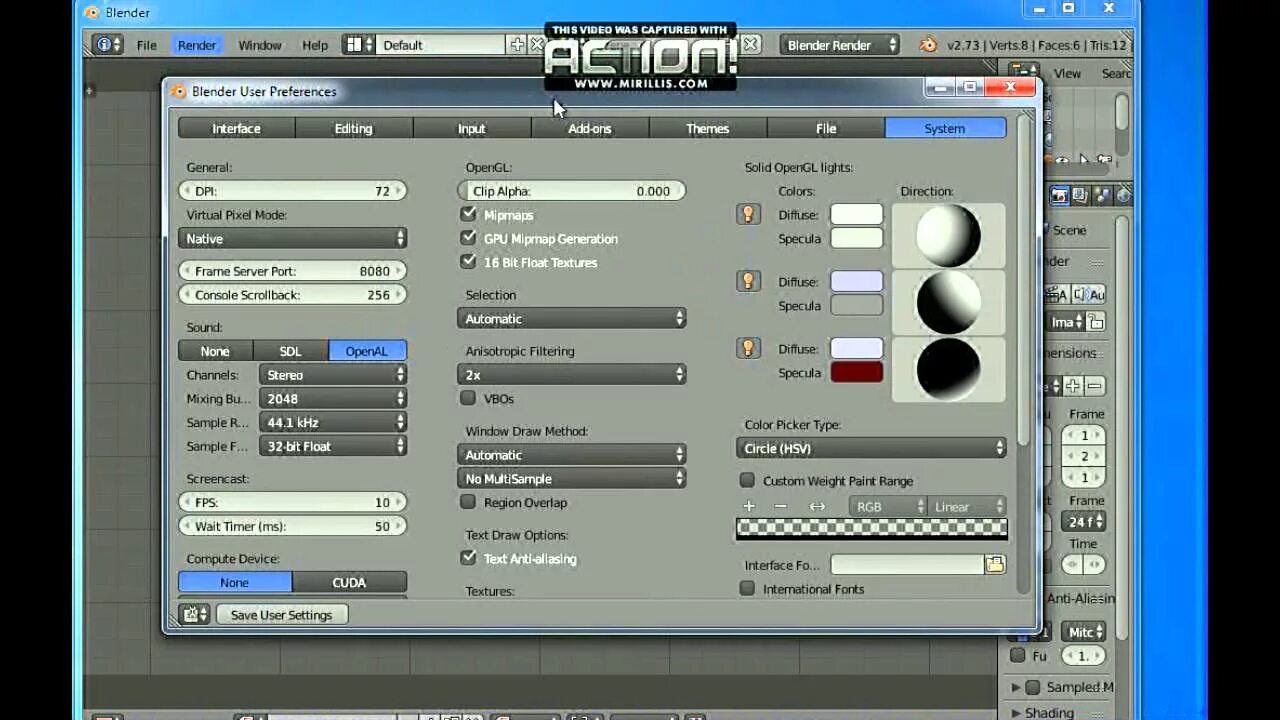Add a new screen layout with plus icon
This screenshot has height=720, width=1280.
[x=517, y=45]
